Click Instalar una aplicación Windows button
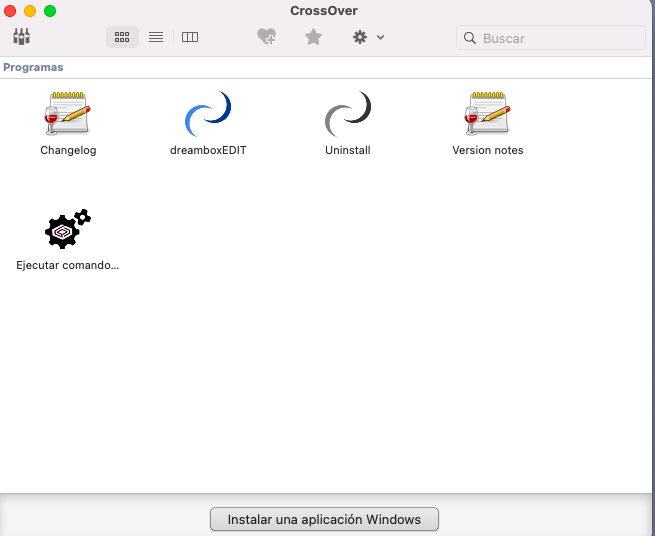This screenshot has height=536, width=655. [x=324, y=520]
